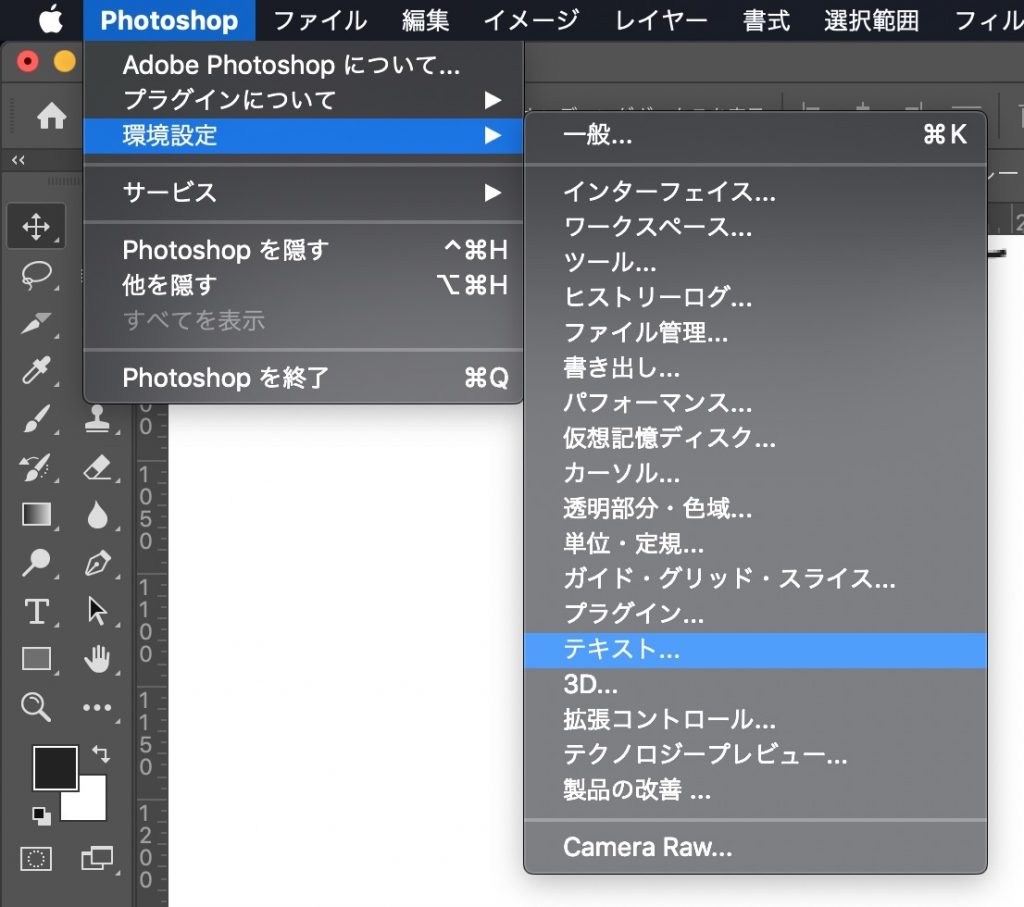Open 書き出し... preferences
This screenshot has height=907, width=1024.
pyautogui.click(x=756, y=368)
